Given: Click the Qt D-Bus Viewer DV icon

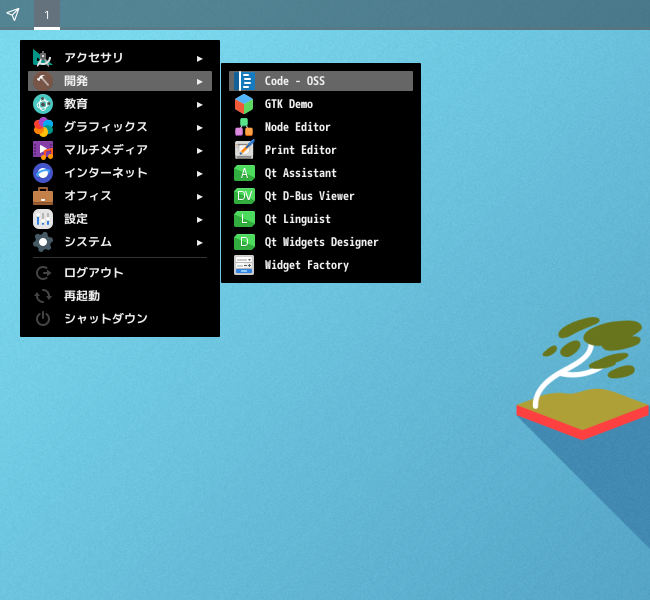Looking at the screenshot, I should tap(244, 196).
